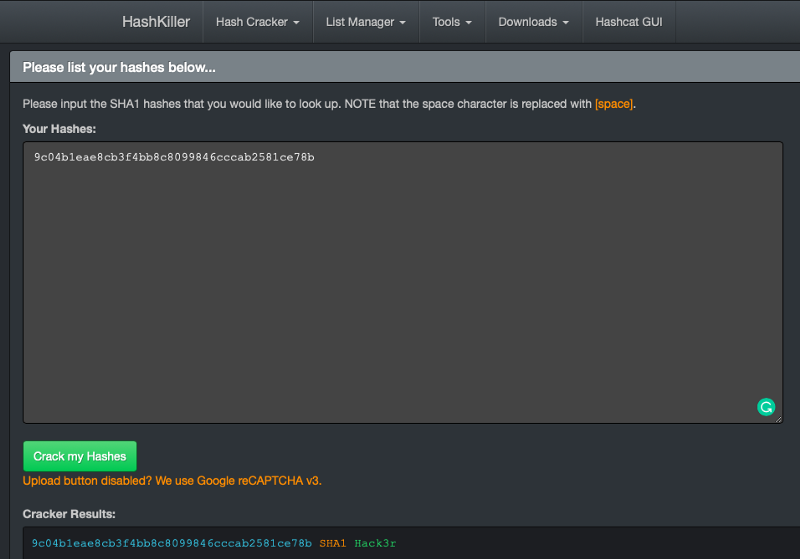The width and height of the screenshot is (800, 559).
Task: Click the textarea resize handle in the corner
Action: pyautogui.click(x=778, y=419)
